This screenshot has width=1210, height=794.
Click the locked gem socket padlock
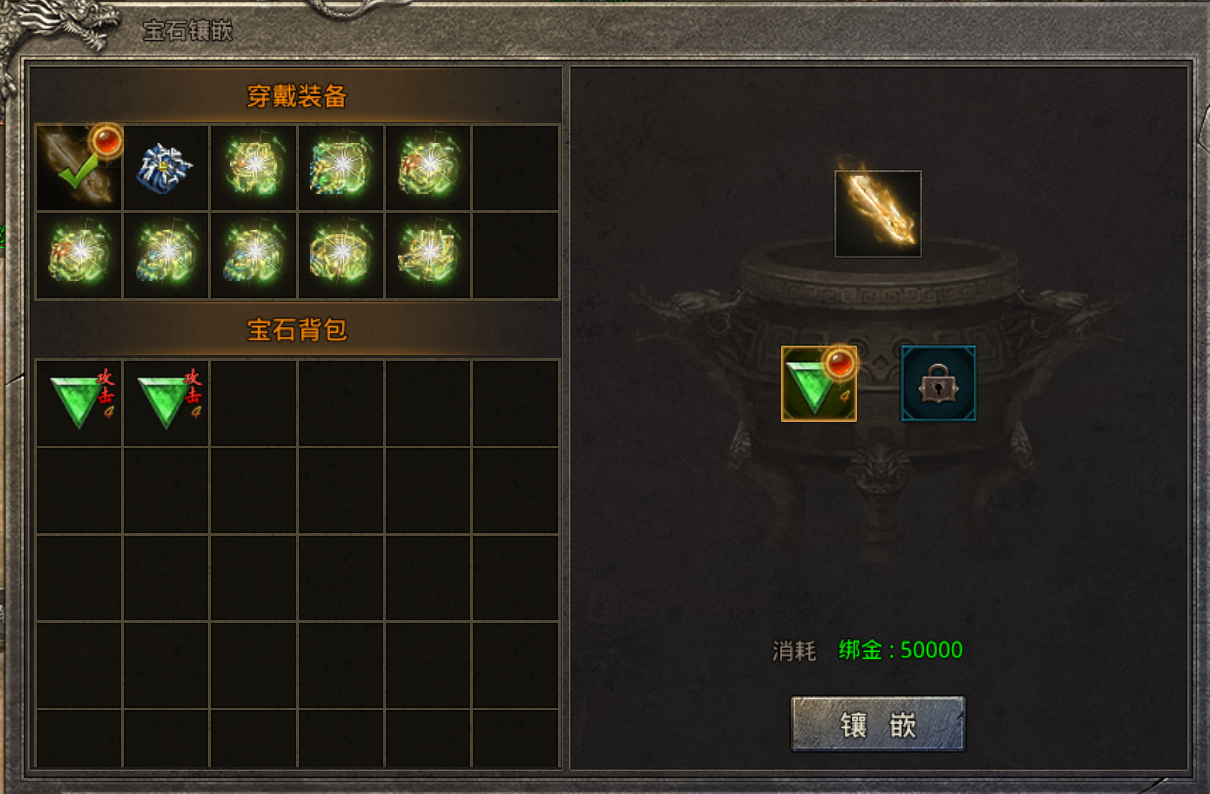(x=938, y=383)
